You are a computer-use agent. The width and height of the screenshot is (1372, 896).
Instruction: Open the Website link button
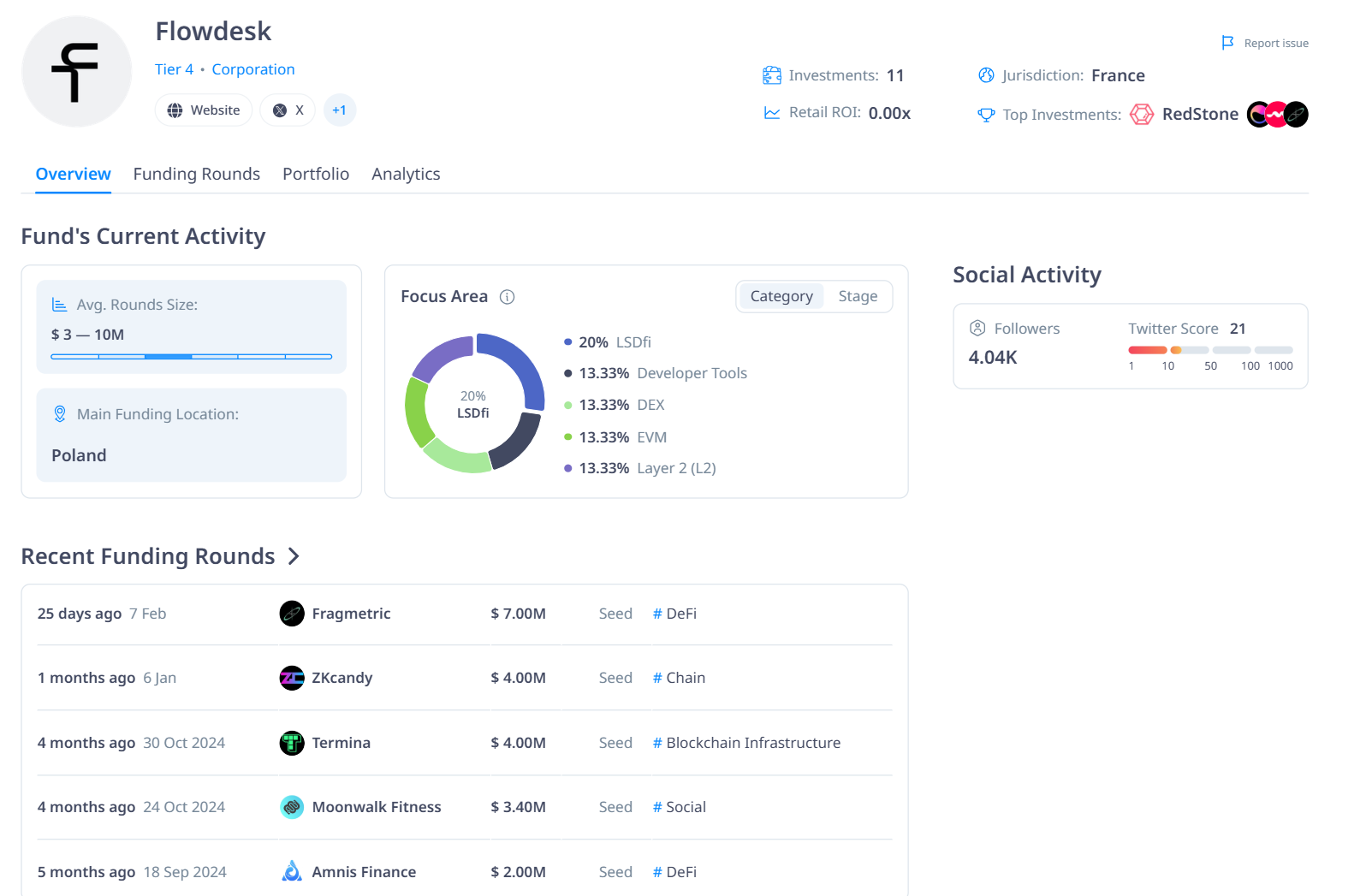click(x=204, y=110)
